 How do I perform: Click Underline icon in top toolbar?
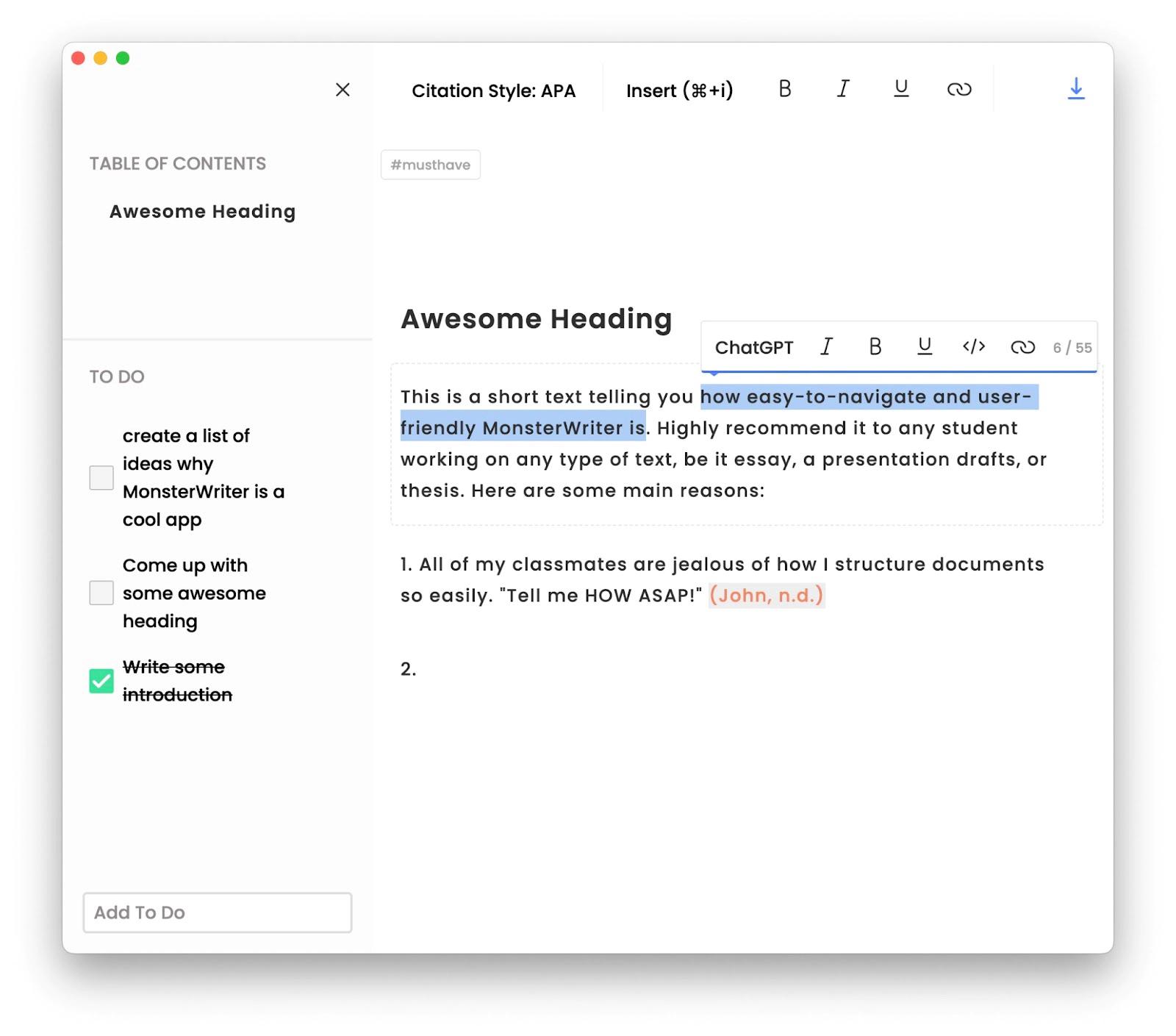tap(901, 89)
